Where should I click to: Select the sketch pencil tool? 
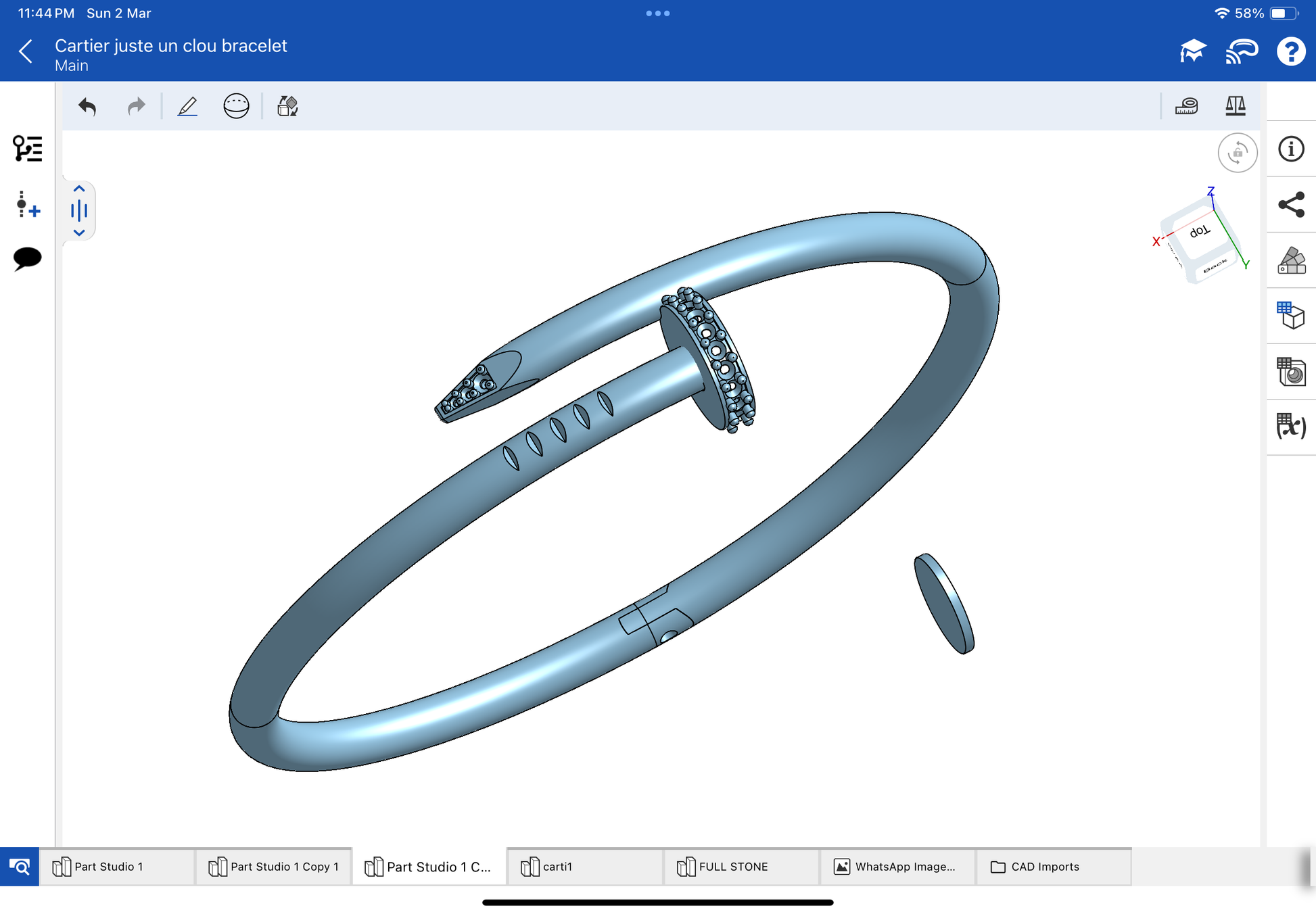187,106
